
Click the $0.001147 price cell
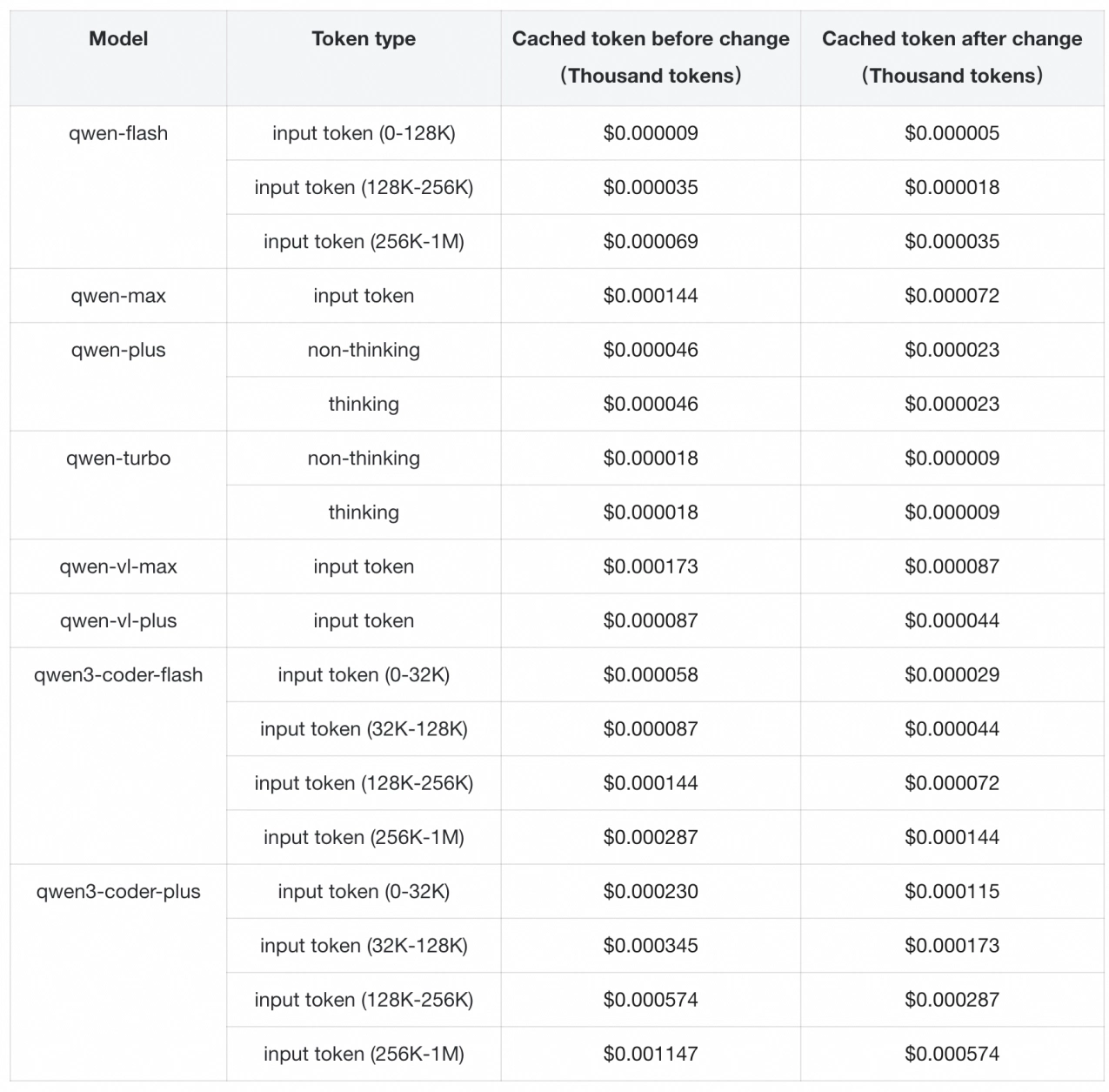click(651, 1054)
